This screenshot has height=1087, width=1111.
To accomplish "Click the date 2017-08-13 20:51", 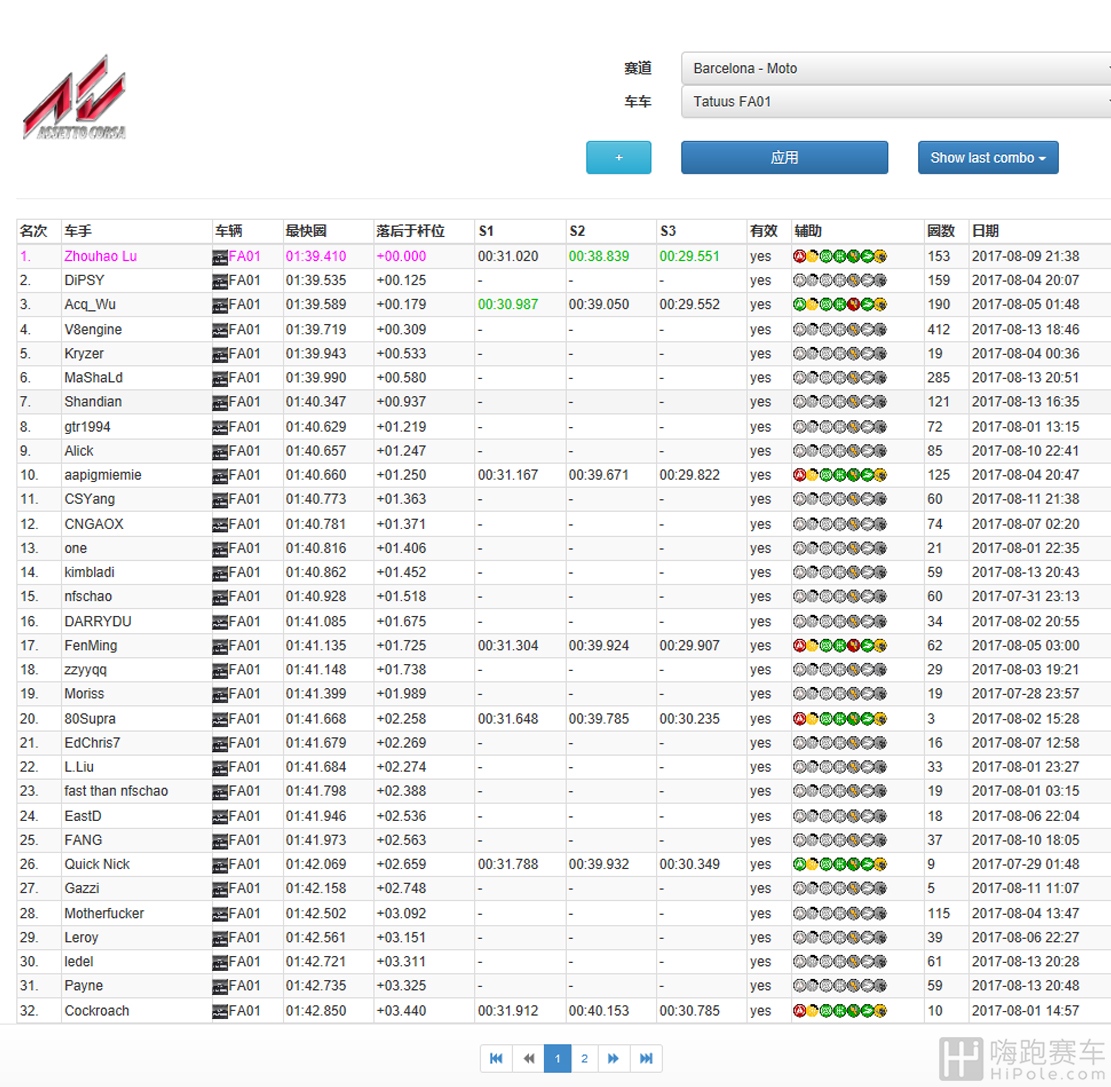I will tap(1025, 378).
